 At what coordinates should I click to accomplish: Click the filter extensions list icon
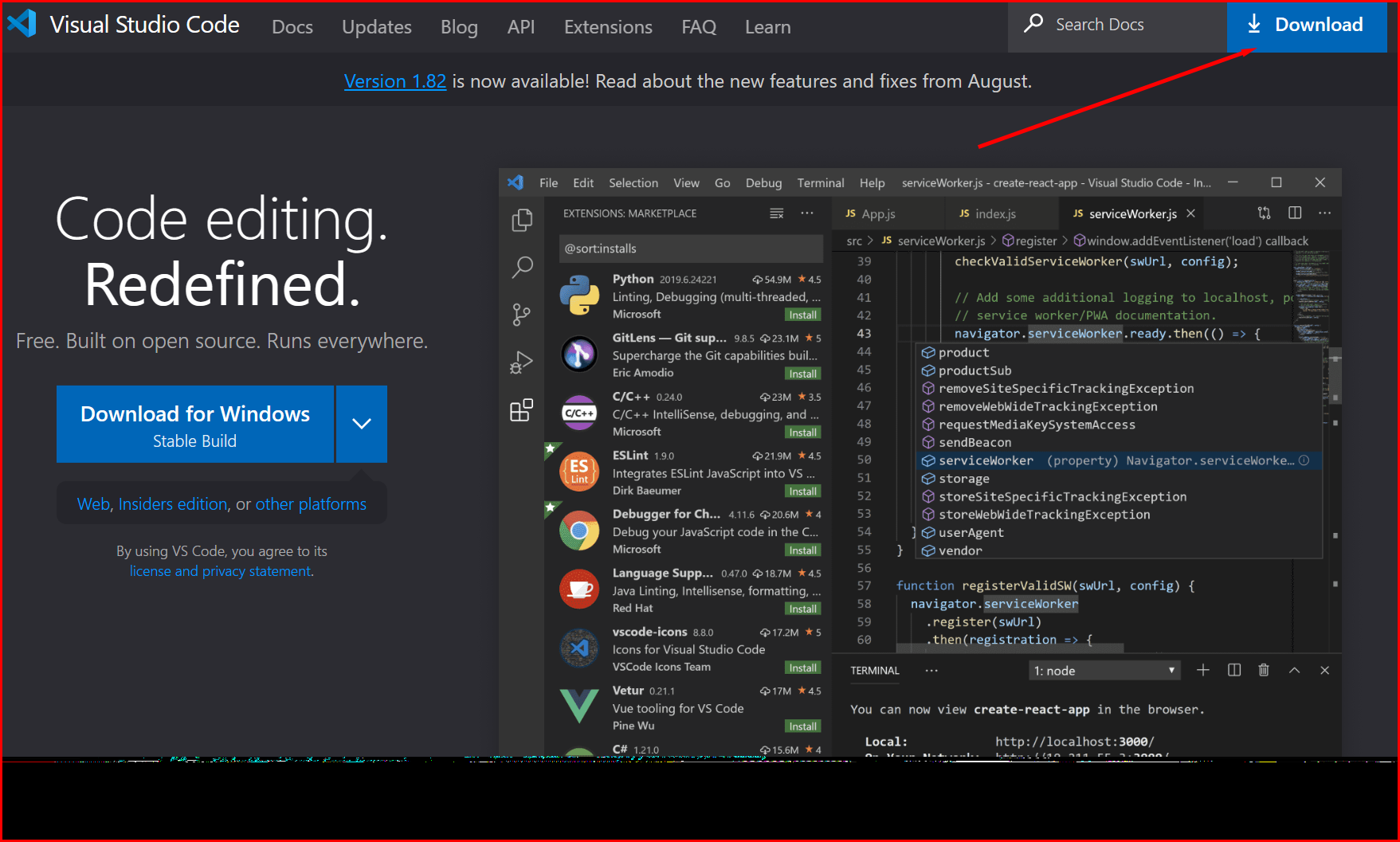coord(777,213)
